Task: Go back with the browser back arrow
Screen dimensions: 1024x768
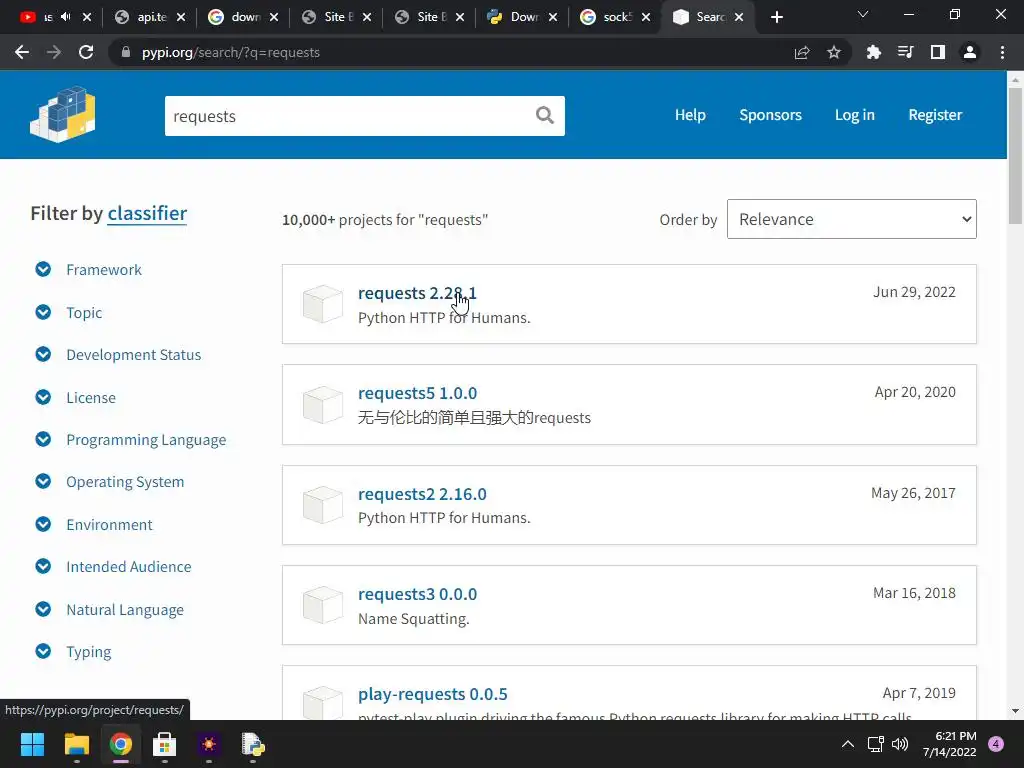Action: pyautogui.click(x=22, y=52)
